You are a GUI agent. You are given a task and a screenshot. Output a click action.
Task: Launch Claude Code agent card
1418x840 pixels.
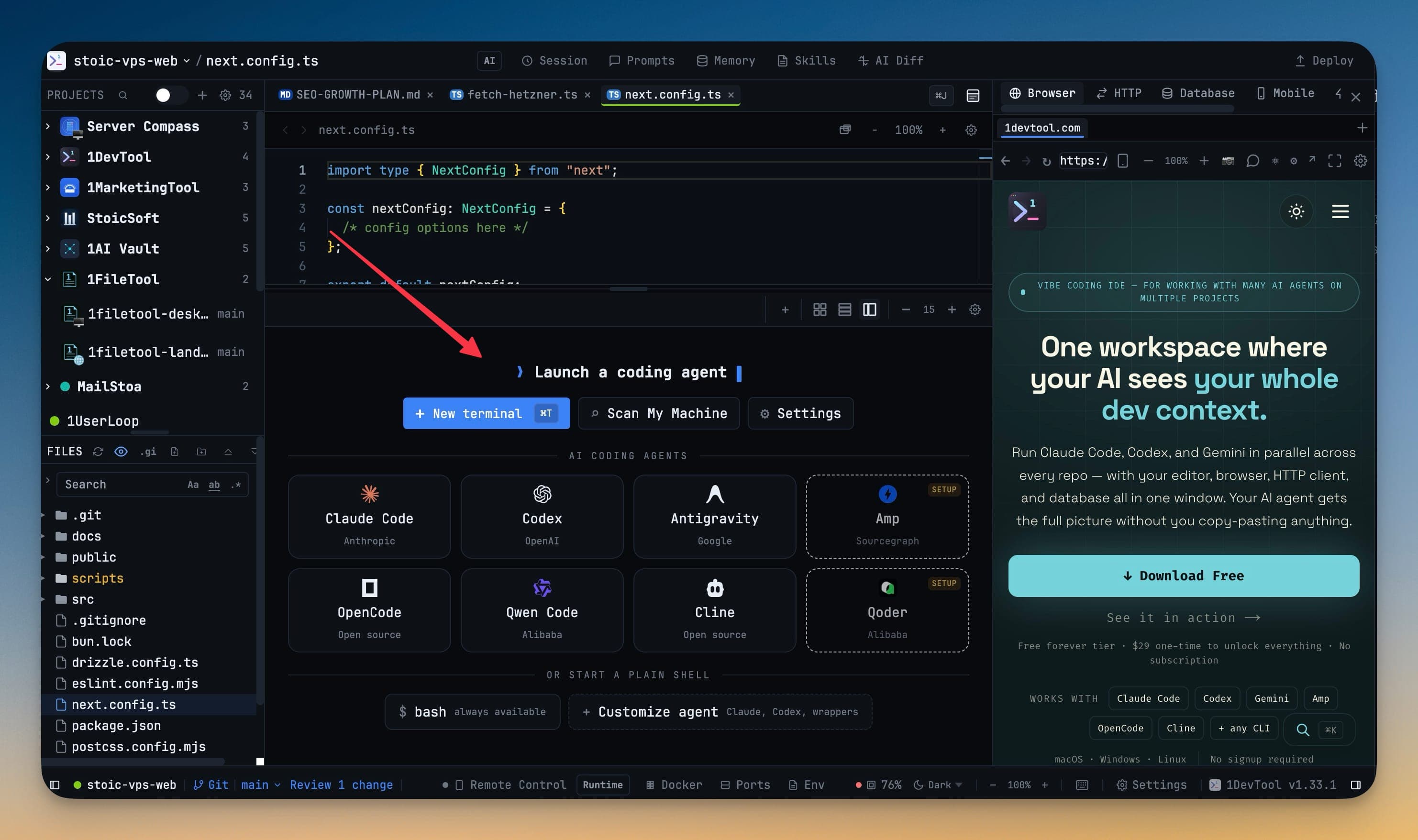tap(369, 516)
